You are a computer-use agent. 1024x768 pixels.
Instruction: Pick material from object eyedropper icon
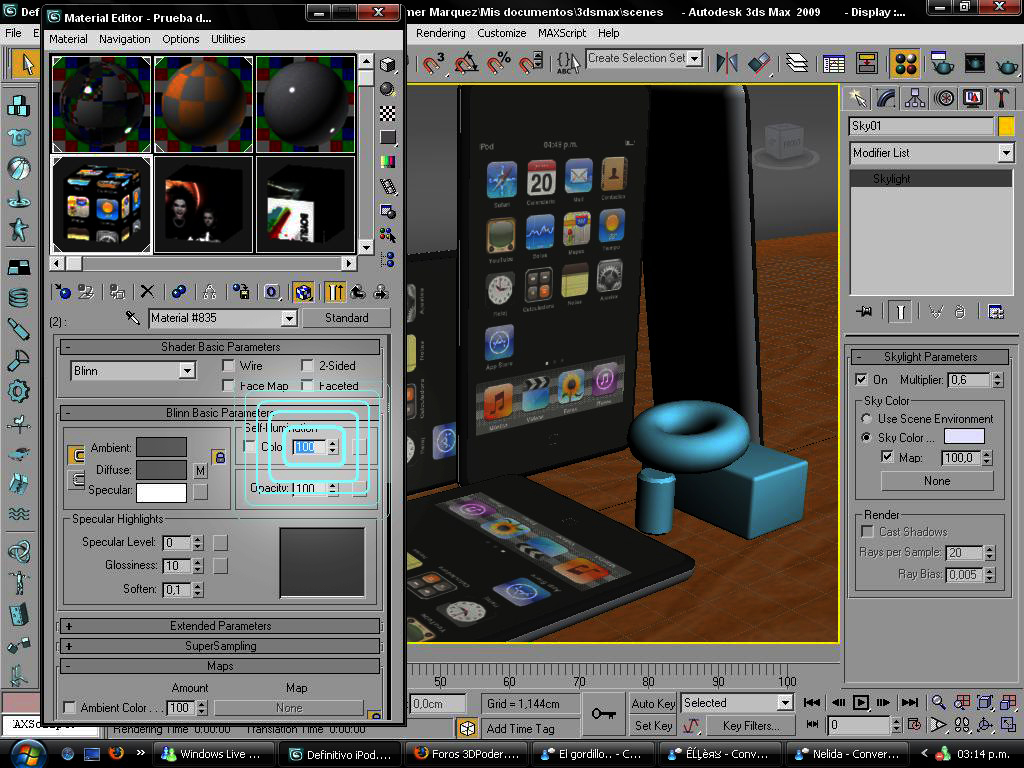(x=133, y=318)
